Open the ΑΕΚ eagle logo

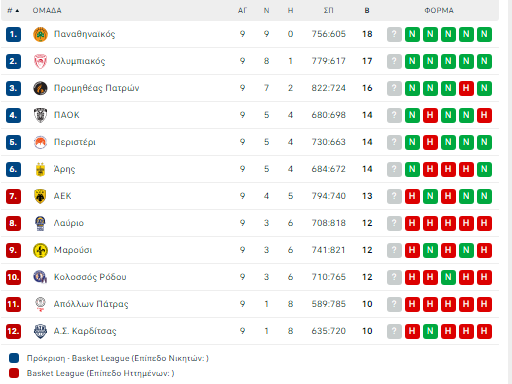point(40,196)
